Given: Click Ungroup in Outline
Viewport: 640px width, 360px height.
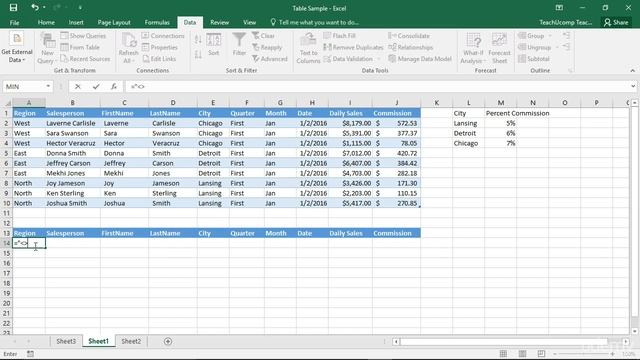Looking at the screenshot, I should pyautogui.click(x=534, y=47).
